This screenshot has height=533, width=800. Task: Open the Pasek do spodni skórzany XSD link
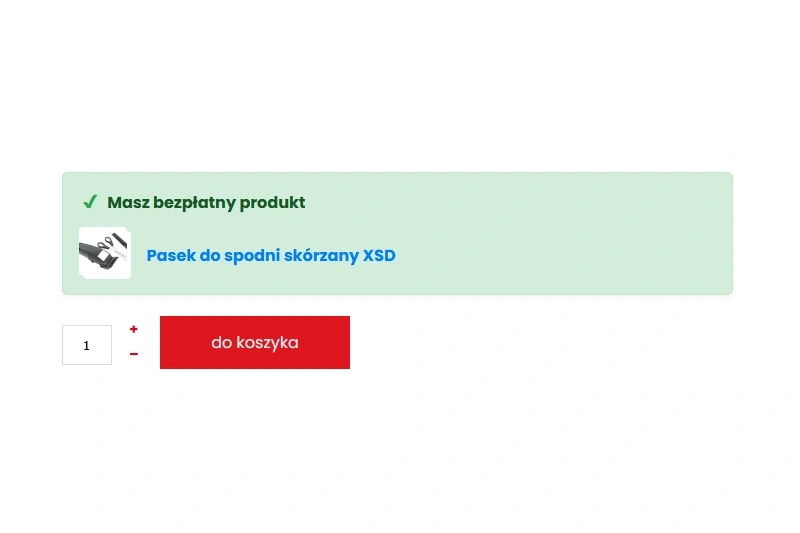(x=271, y=255)
